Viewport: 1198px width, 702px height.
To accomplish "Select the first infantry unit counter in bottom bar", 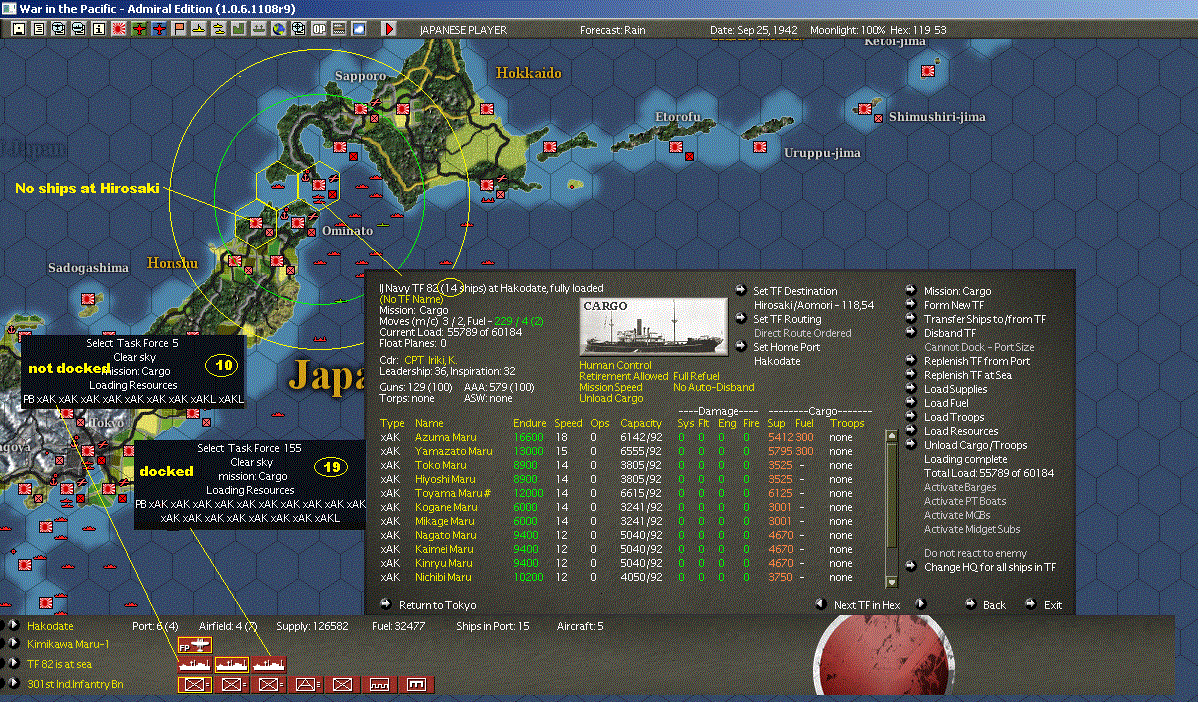I will click(x=195, y=684).
